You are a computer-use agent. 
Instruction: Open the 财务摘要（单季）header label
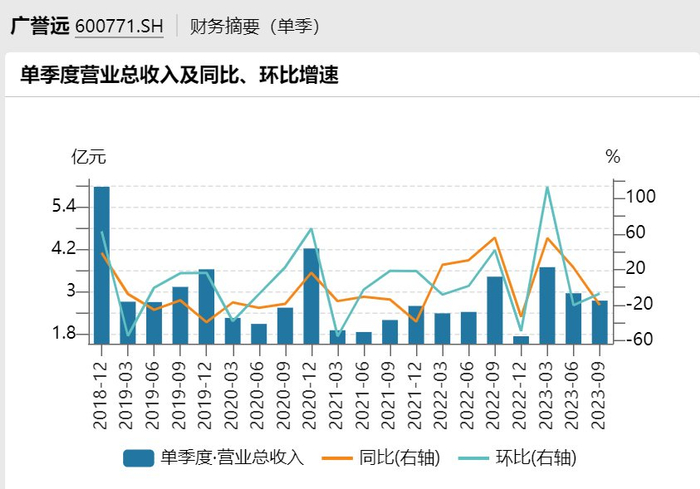click(x=255, y=26)
